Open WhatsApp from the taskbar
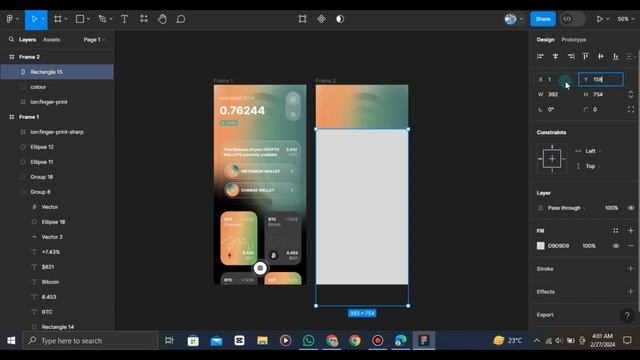The image size is (640, 360). tap(309, 340)
